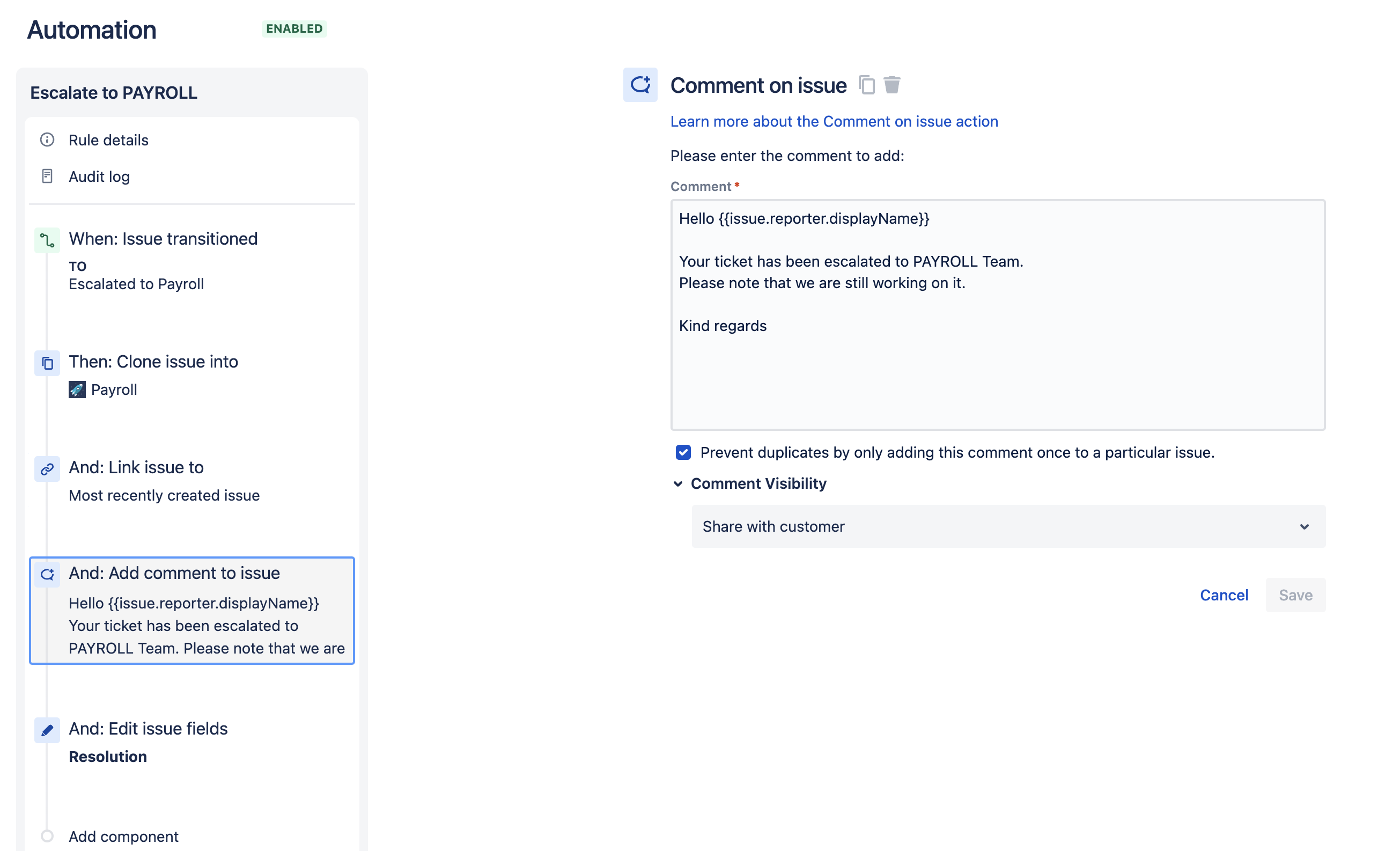The image size is (1400, 851).
Task: Click the Add component circle icon
Action: [x=47, y=836]
